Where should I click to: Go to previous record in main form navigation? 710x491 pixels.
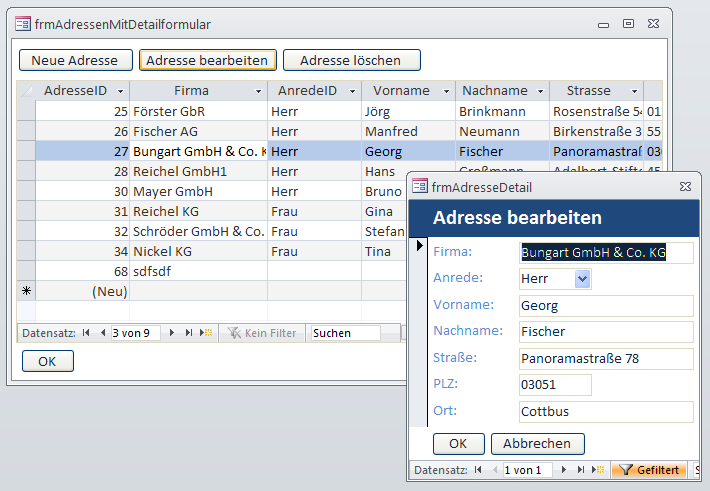click(102, 333)
